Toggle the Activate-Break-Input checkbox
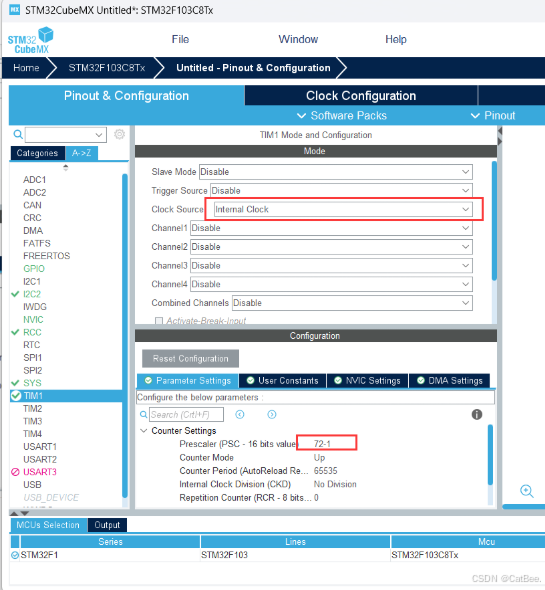This screenshot has width=545, height=590. pos(159,321)
